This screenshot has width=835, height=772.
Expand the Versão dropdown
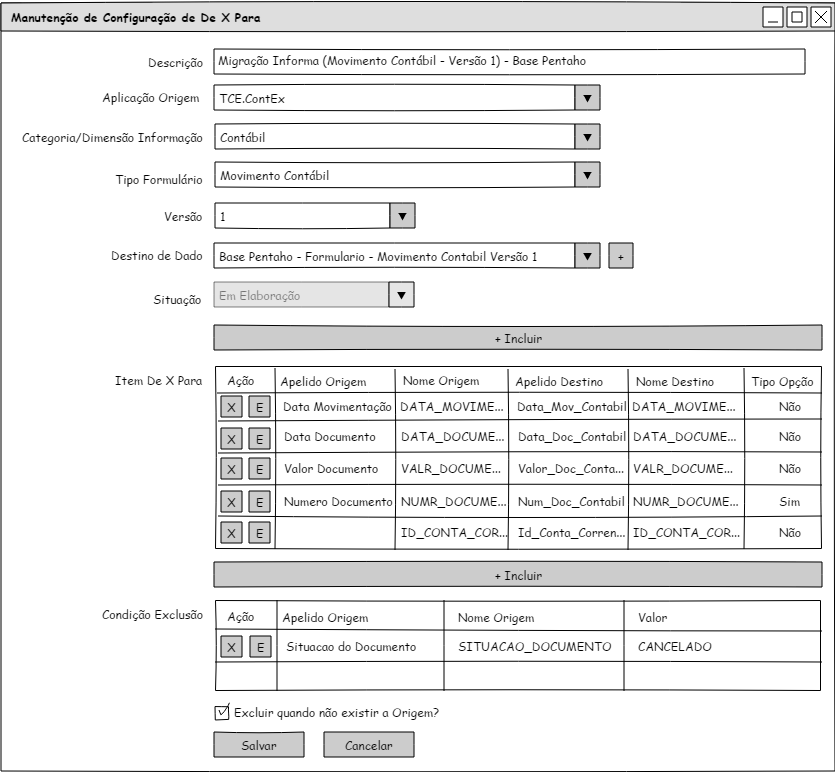point(401,216)
